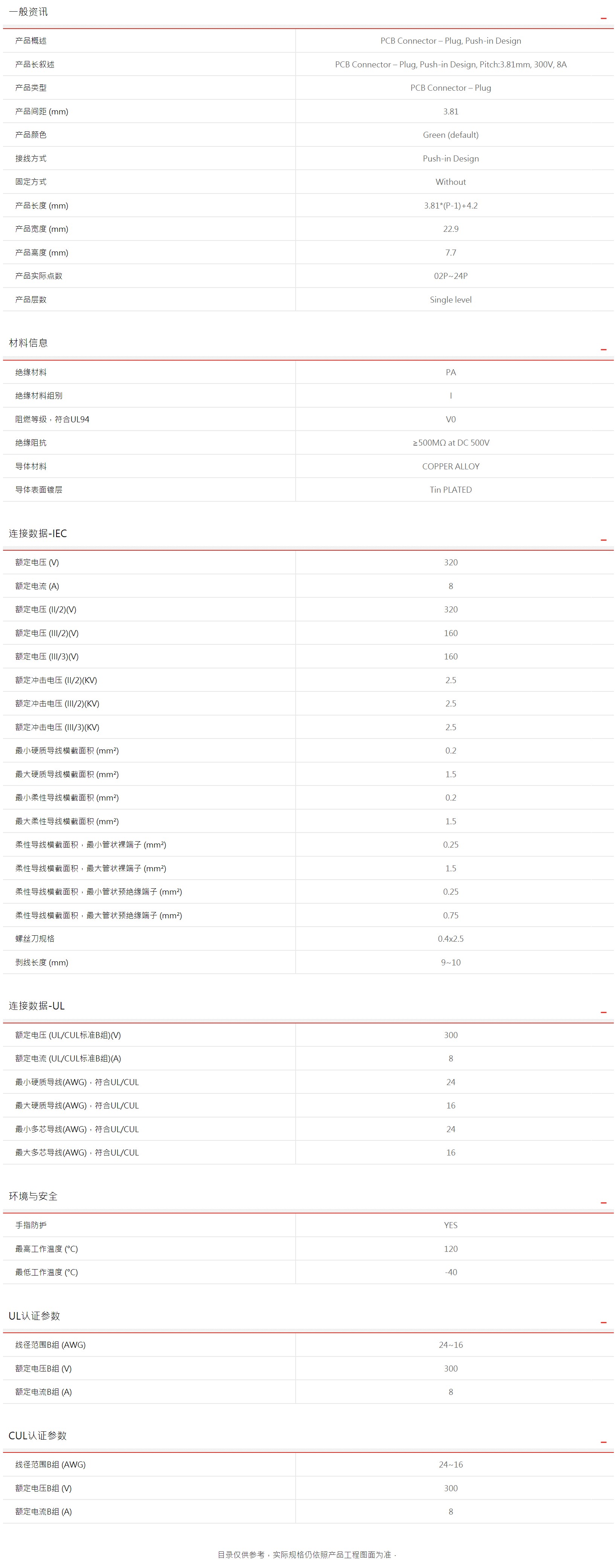Click the 材料信息 heading title

tap(28, 343)
